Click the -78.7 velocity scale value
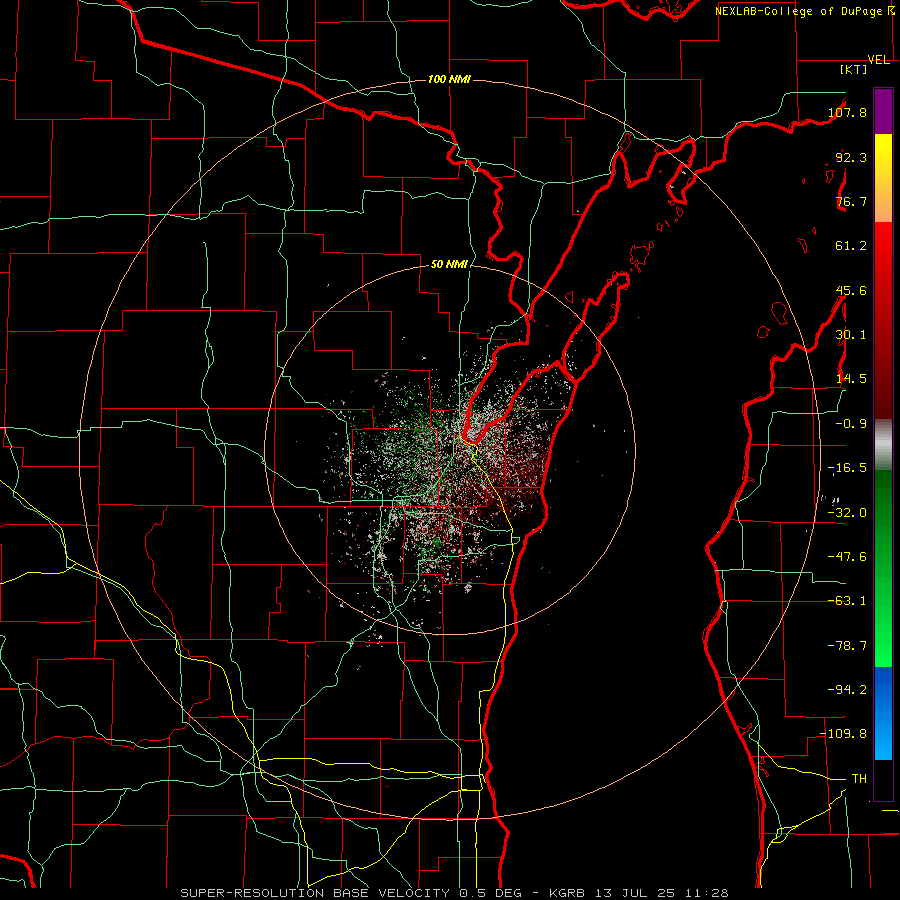Screen dimensions: 900x900 pyautogui.click(x=847, y=646)
